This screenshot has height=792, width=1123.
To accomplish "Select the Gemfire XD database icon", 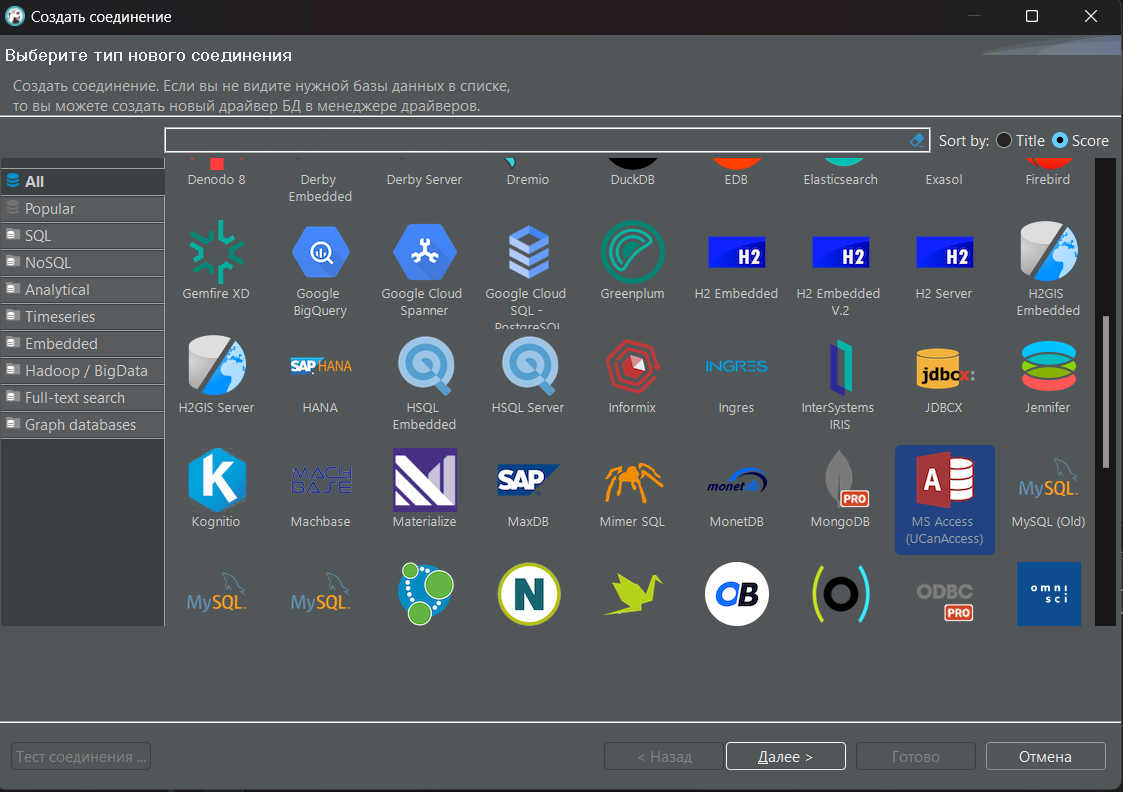I will coord(216,252).
